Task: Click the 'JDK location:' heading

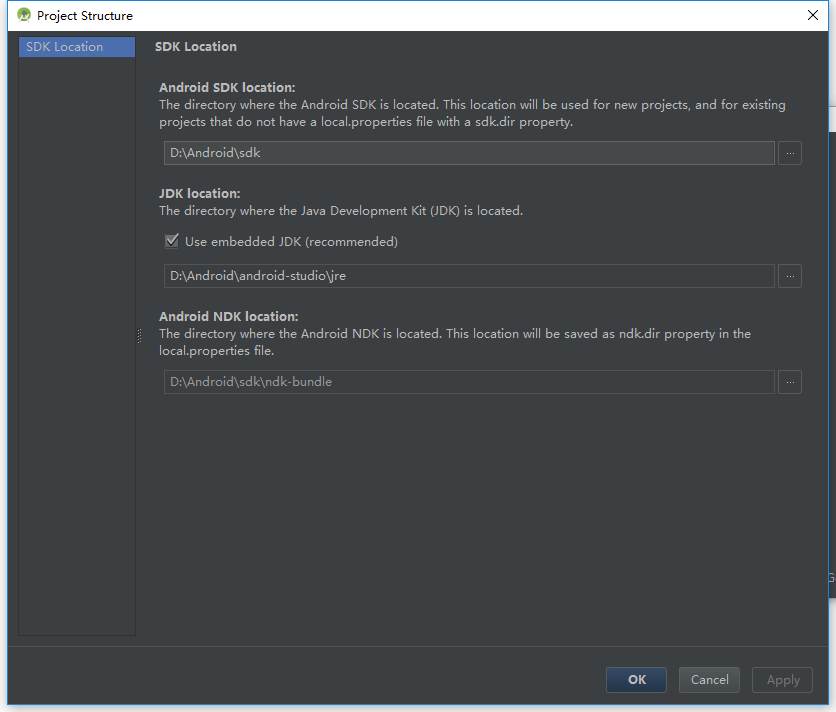Action: coord(199,194)
